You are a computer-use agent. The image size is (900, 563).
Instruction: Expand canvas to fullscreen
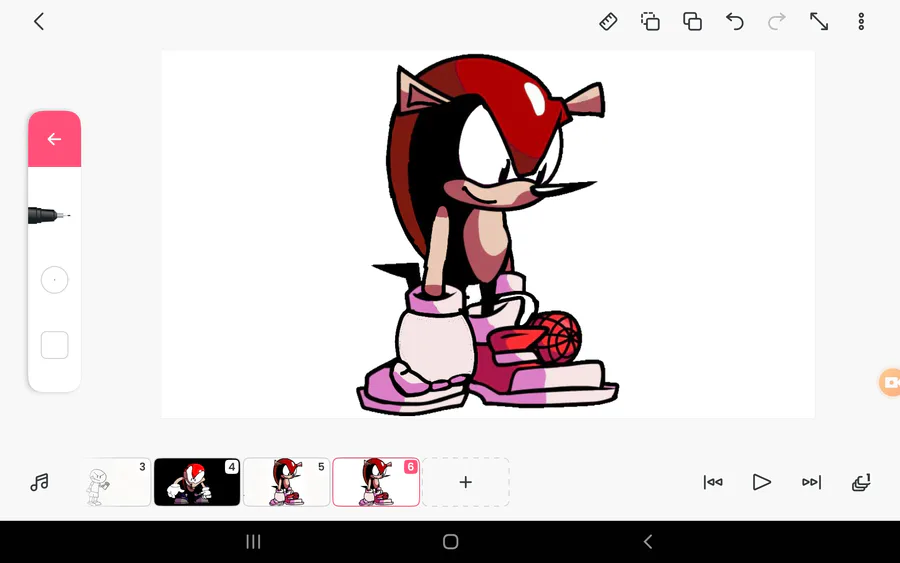[x=818, y=22]
